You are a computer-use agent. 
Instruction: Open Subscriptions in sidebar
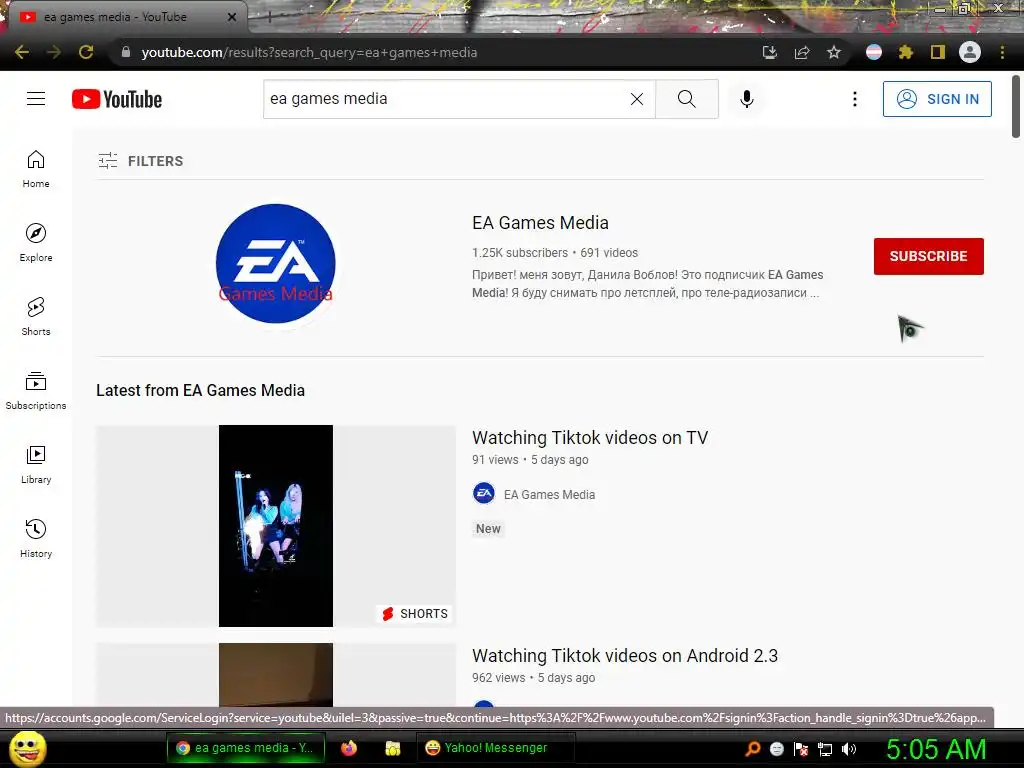(36, 391)
